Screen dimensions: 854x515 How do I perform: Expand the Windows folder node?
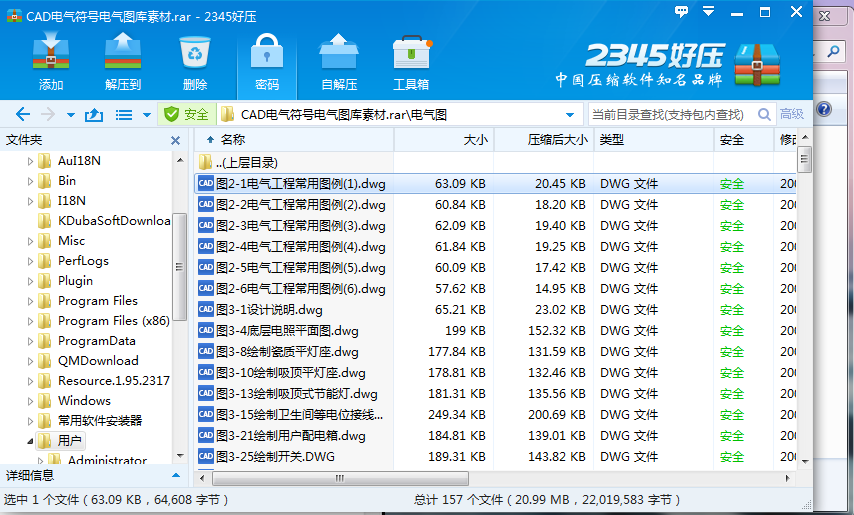coord(30,401)
